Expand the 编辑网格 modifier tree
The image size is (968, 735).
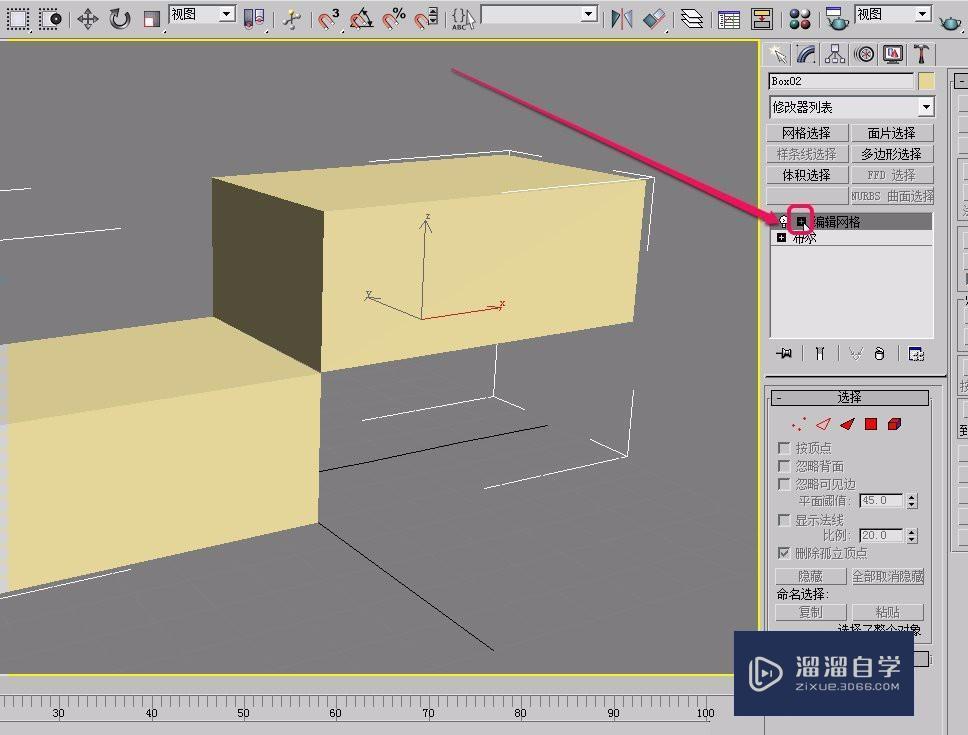(801, 222)
